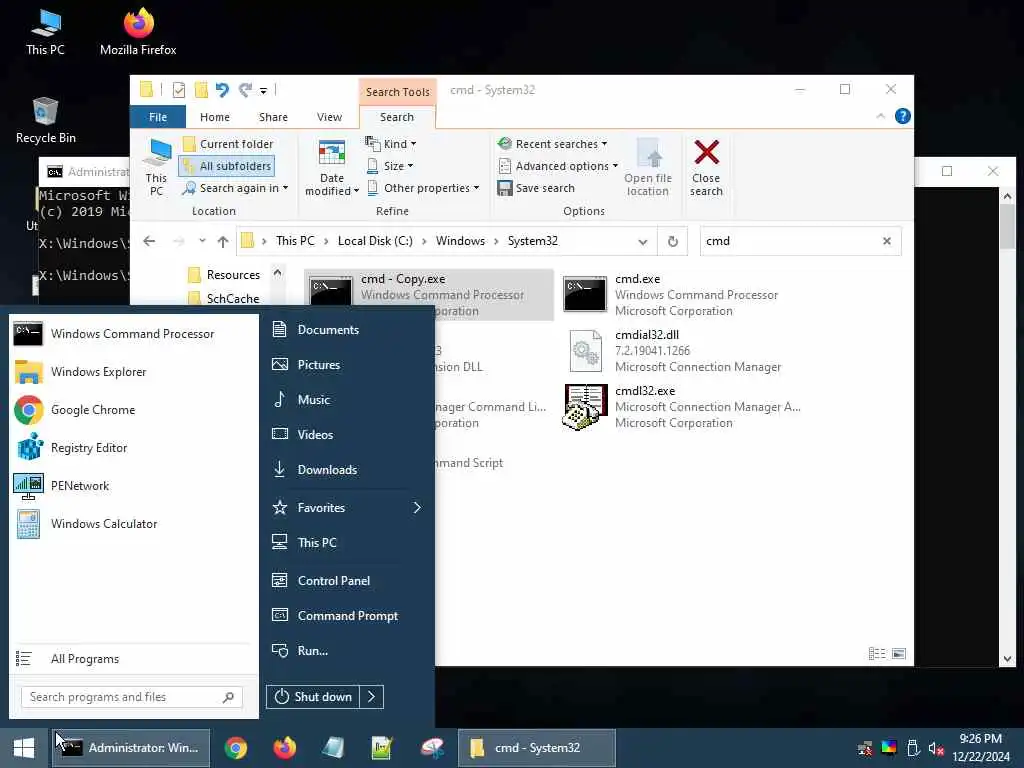This screenshot has width=1024, height=768.
Task: Open Firefox from the taskbar
Action: [x=285, y=748]
